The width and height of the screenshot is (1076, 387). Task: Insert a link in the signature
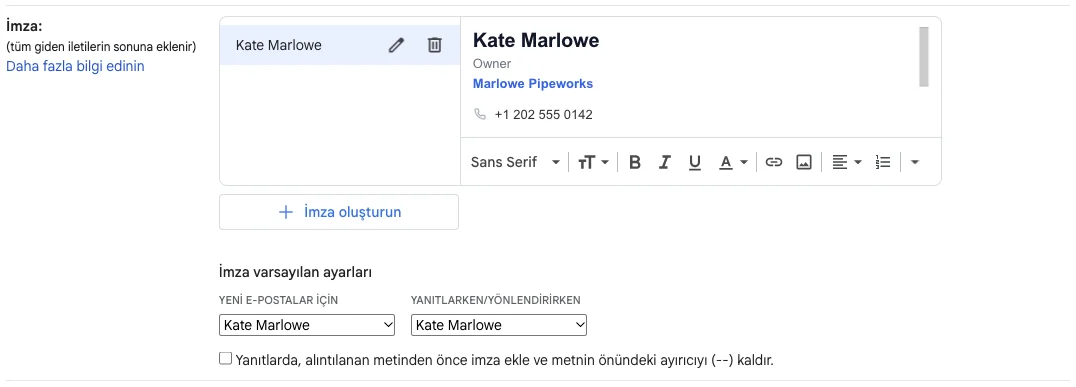point(774,163)
